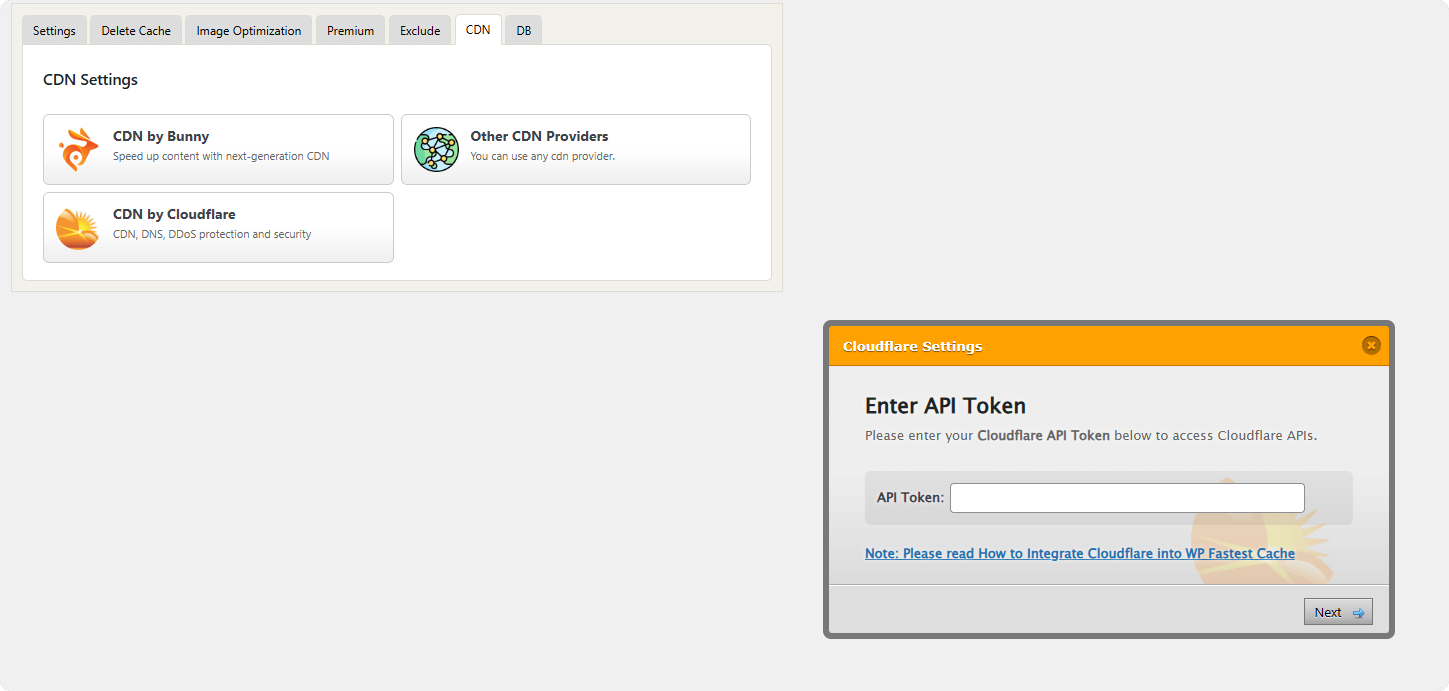Click the Next button

click(x=1338, y=612)
